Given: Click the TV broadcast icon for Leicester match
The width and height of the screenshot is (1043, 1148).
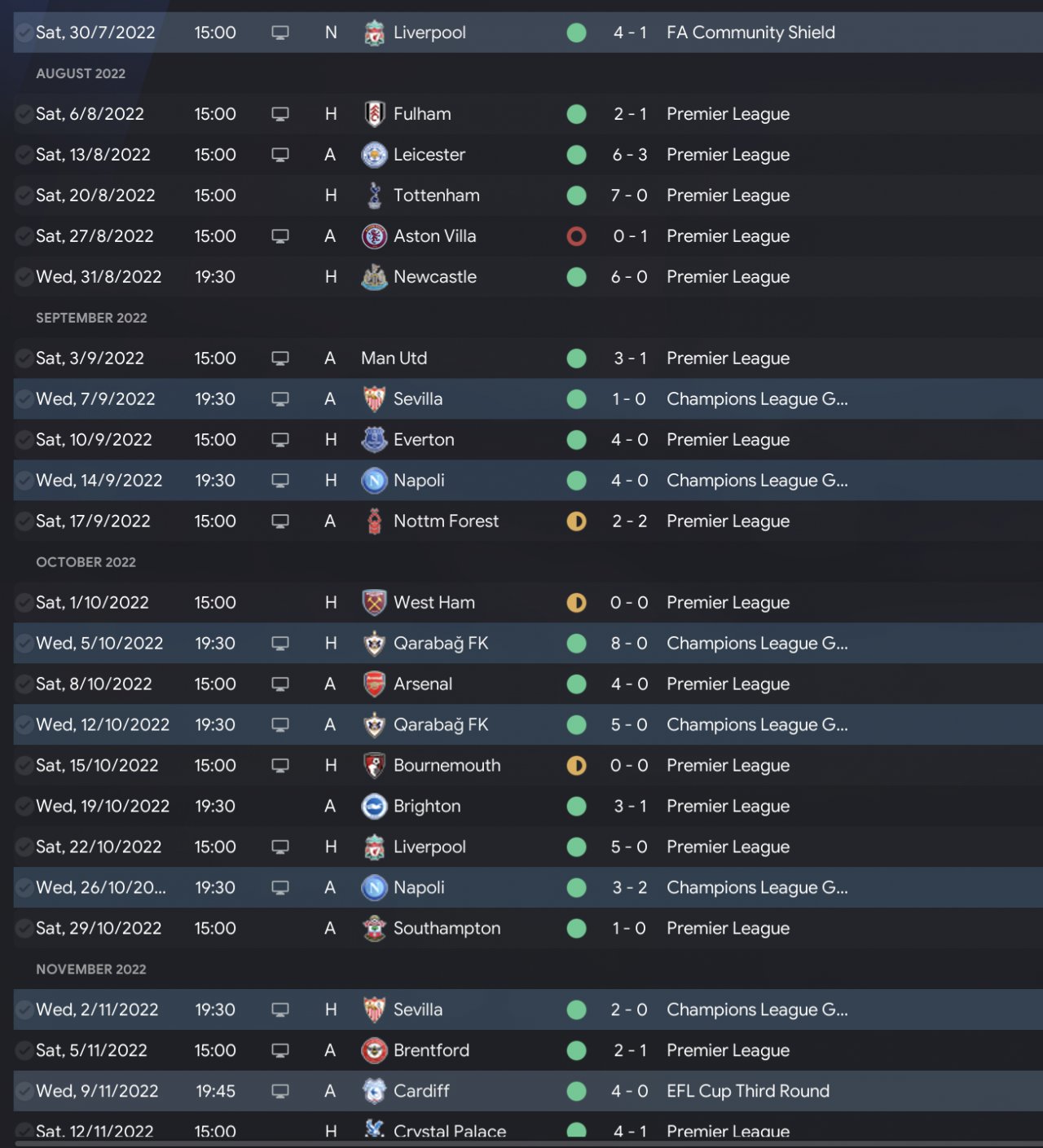Looking at the screenshot, I should pyautogui.click(x=280, y=155).
